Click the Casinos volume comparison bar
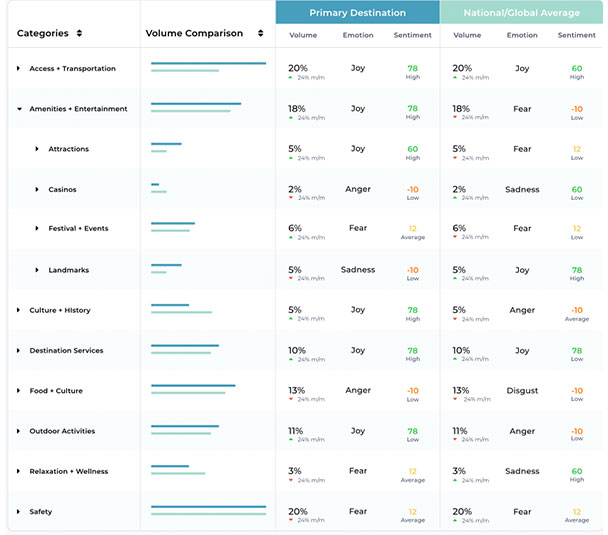This screenshot has width=608, height=535. point(158,188)
